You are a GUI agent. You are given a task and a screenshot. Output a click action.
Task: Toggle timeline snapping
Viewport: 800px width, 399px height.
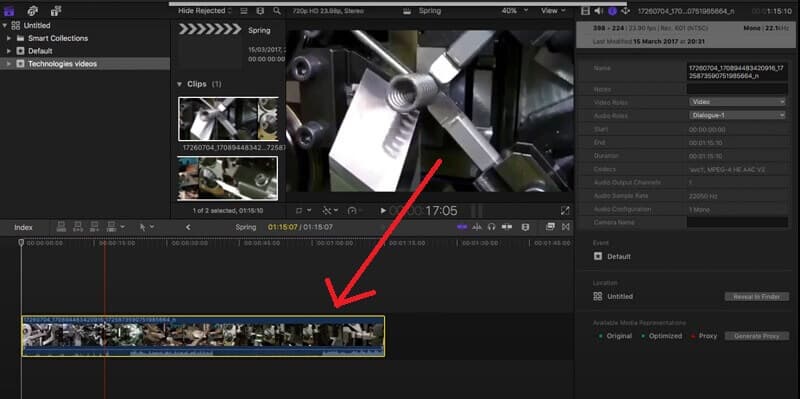point(507,227)
